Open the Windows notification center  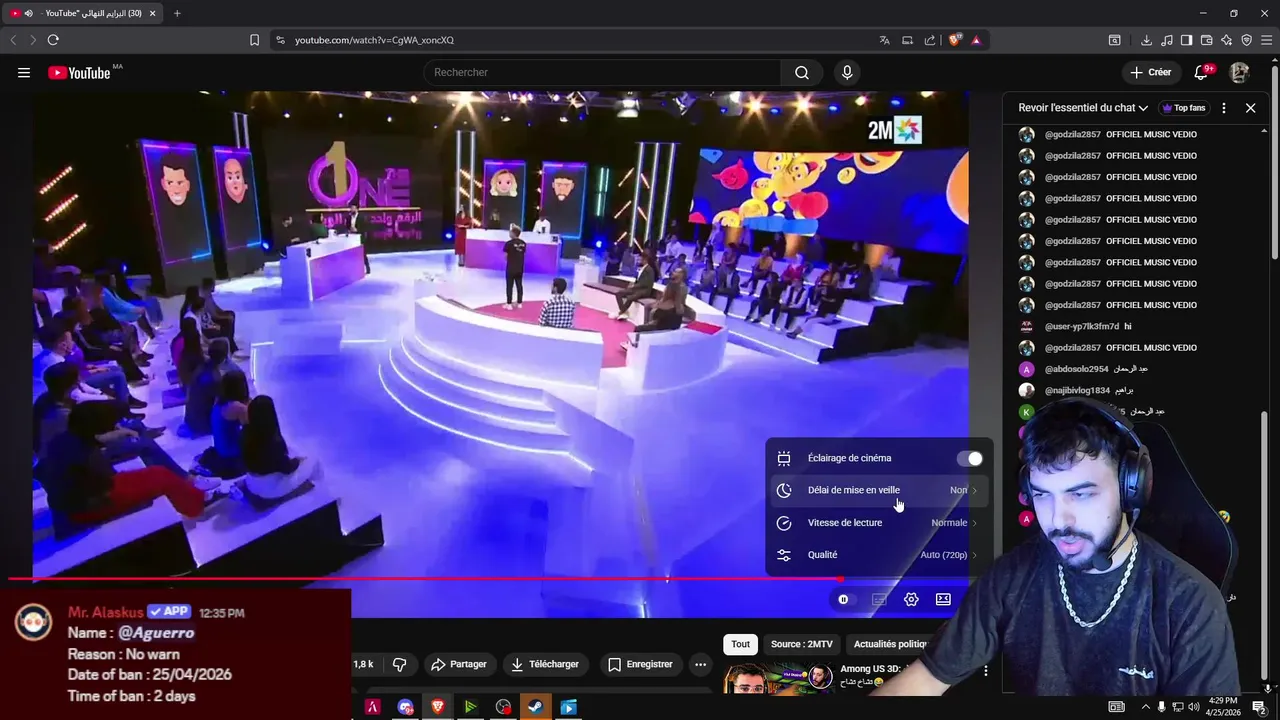1259,707
